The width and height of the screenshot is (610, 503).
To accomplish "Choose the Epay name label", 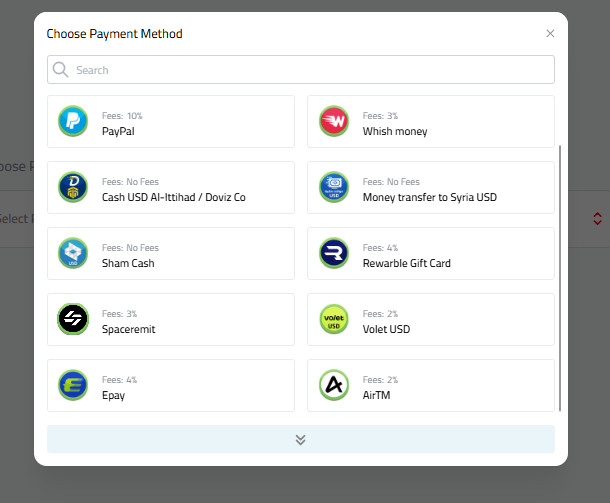I will (113, 396).
